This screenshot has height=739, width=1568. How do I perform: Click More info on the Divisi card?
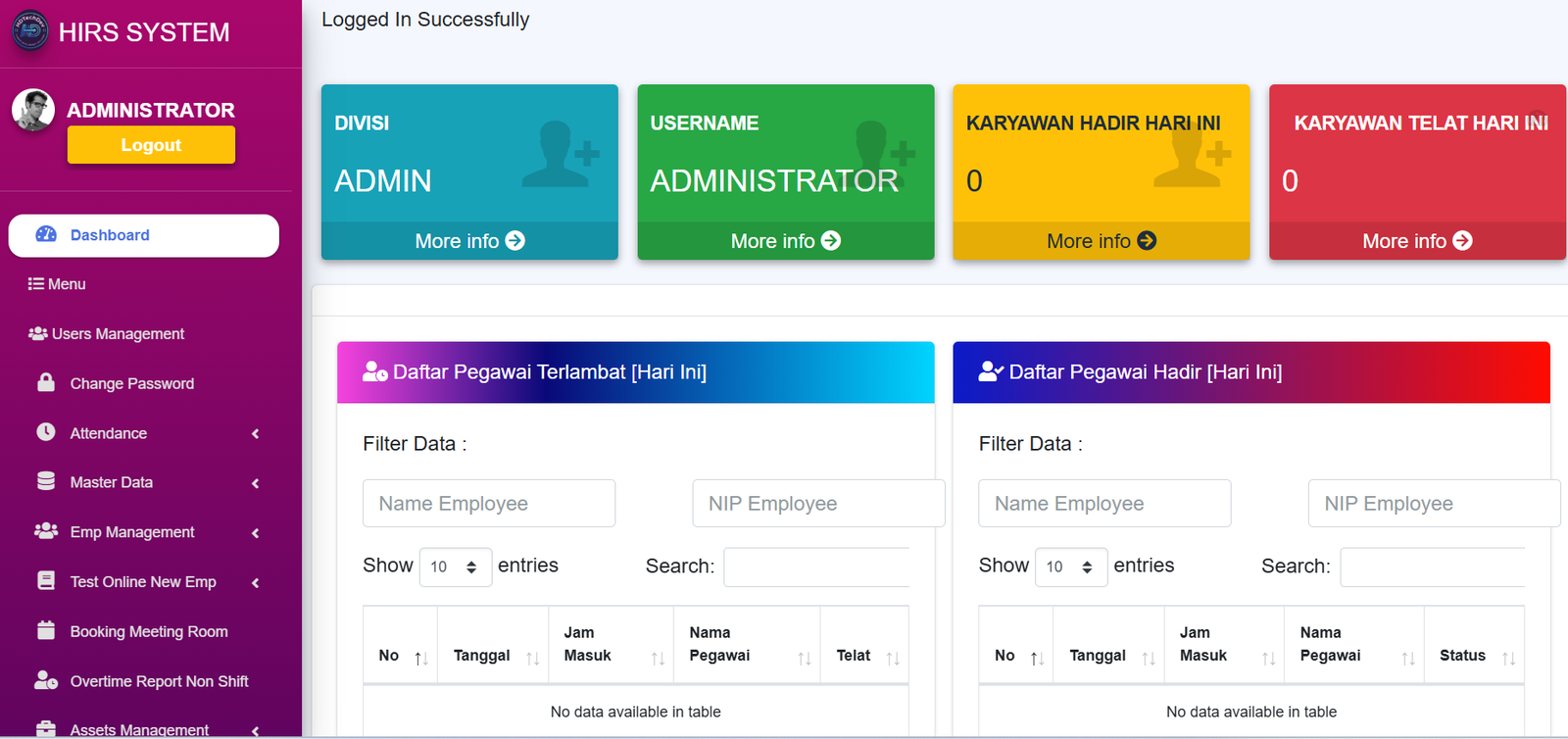(x=469, y=241)
